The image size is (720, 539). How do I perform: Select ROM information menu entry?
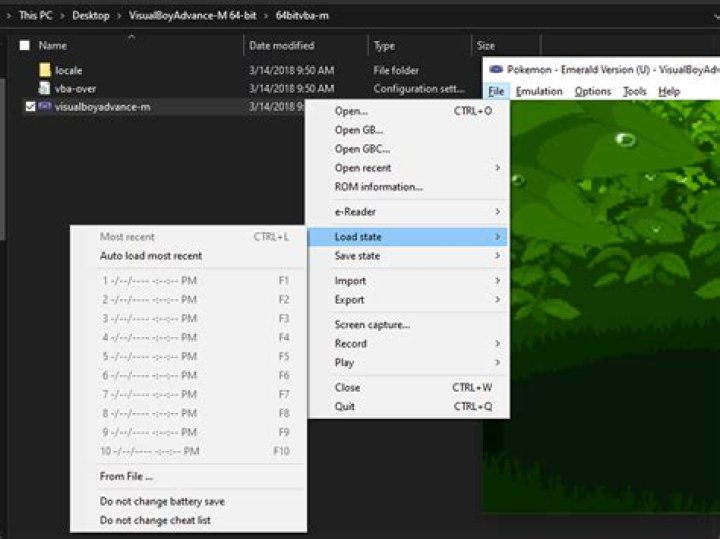pyautogui.click(x=378, y=187)
